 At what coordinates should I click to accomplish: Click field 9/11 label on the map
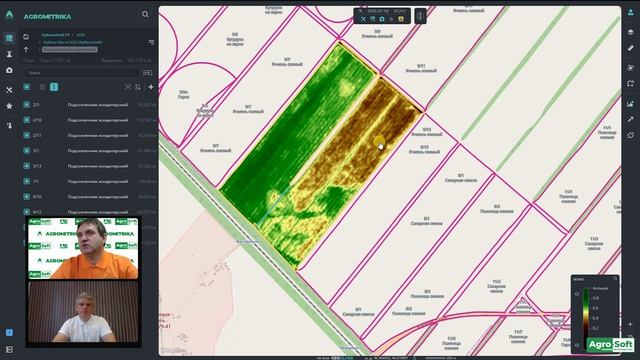click(421, 68)
